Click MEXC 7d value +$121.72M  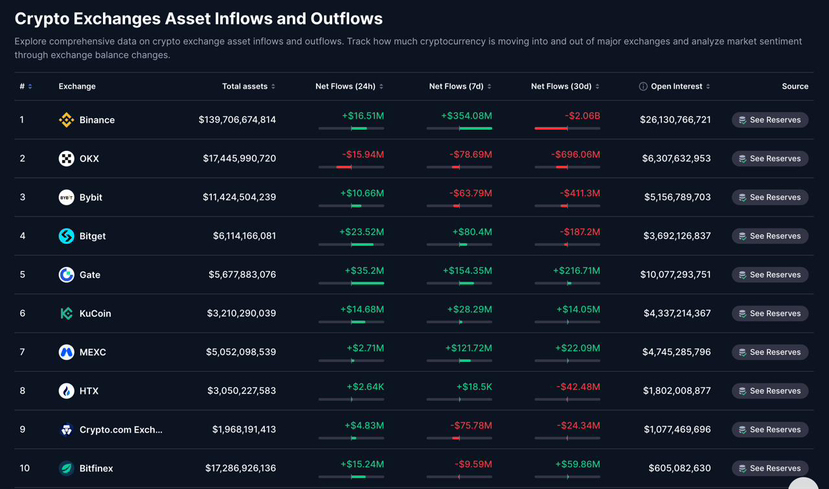coord(468,348)
